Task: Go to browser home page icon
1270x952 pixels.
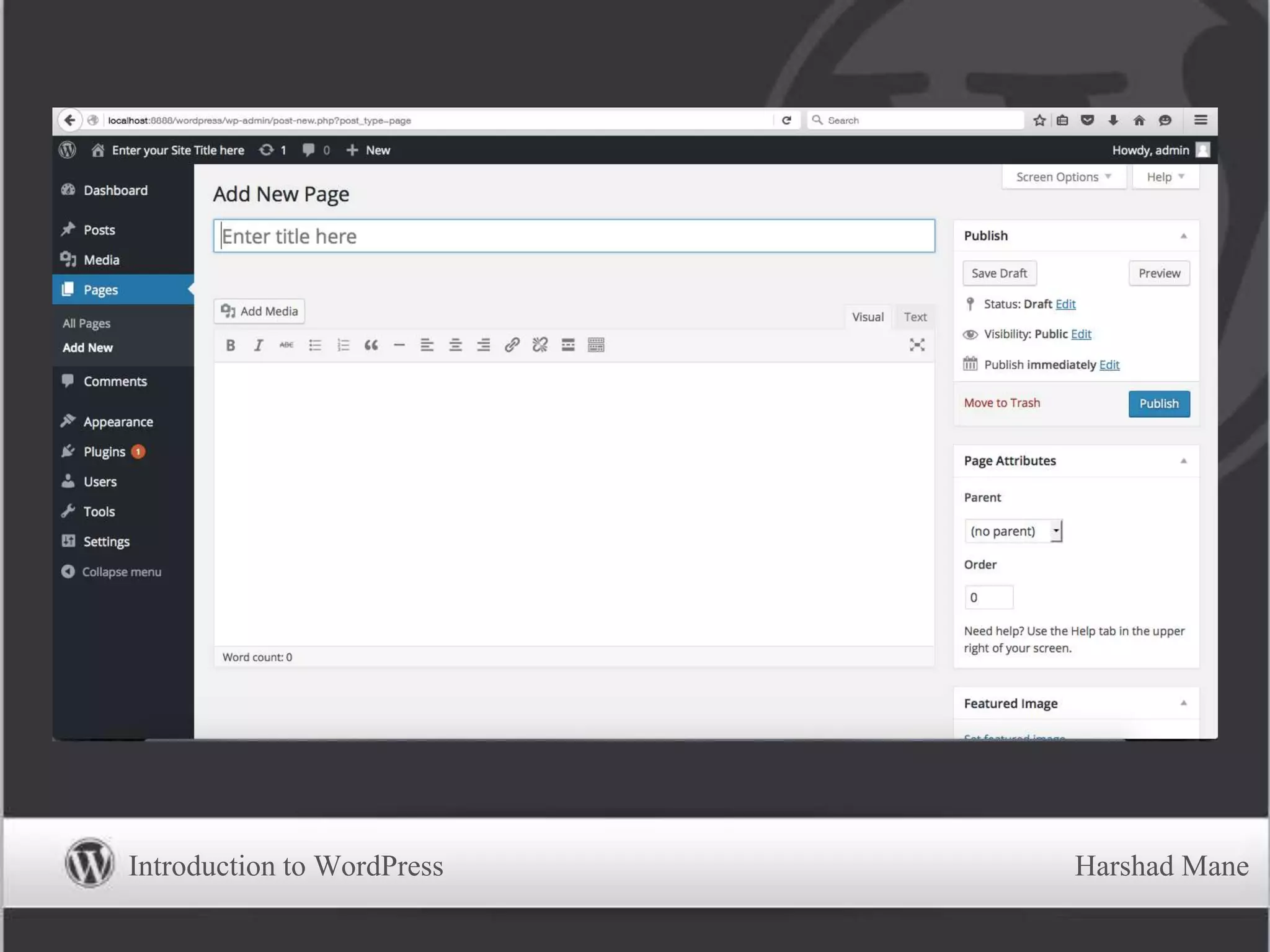Action: click(x=1139, y=120)
